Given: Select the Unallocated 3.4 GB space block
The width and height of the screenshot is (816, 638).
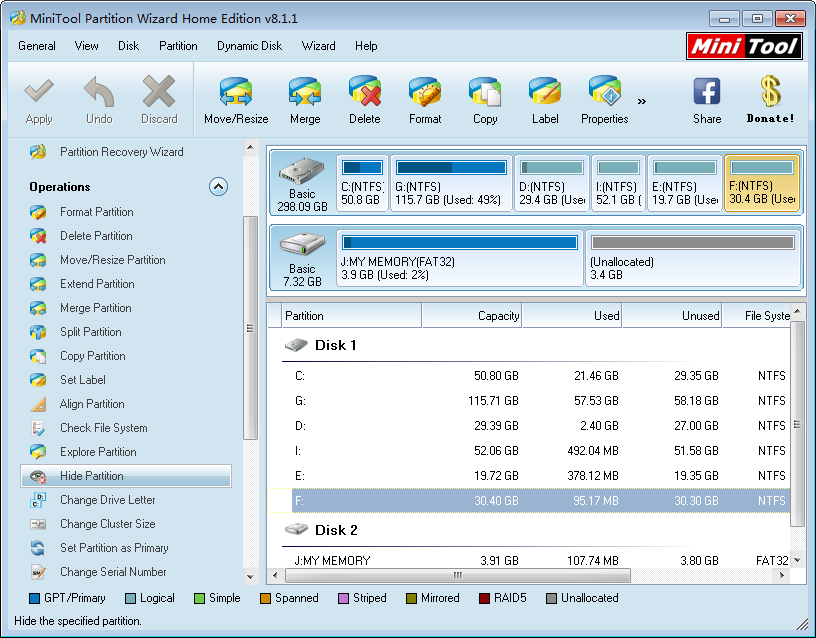Looking at the screenshot, I should 693,258.
